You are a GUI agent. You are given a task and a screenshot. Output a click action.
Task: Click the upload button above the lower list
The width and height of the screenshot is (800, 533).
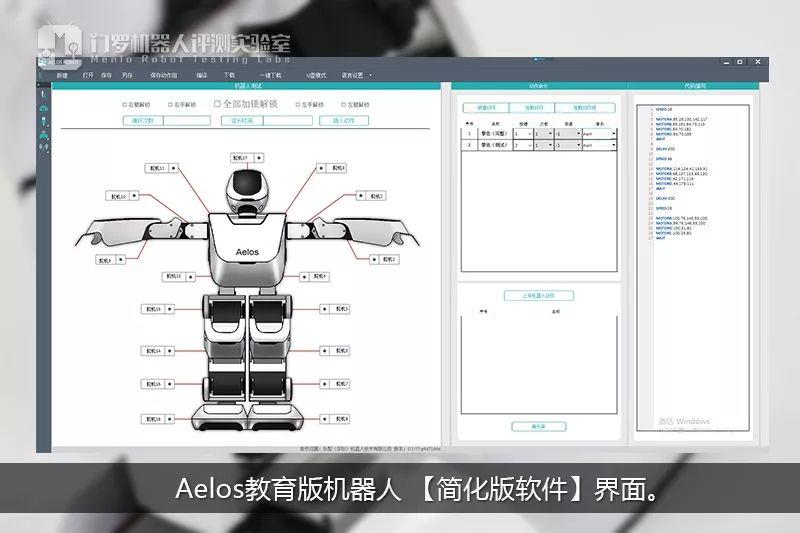[x=539, y=296]
